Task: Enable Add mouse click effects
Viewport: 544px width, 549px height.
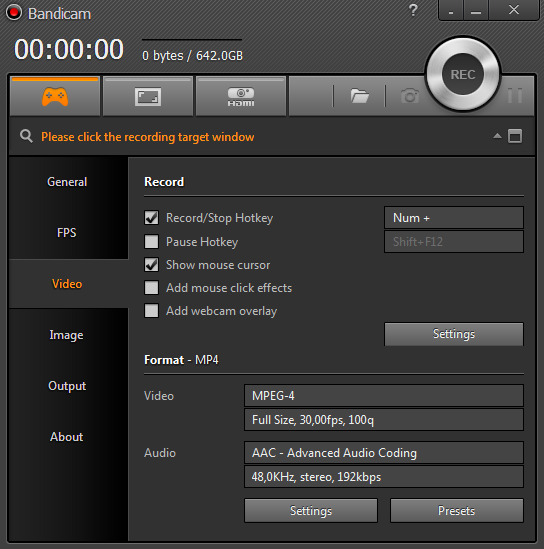Action: click(x=152, y=288)
